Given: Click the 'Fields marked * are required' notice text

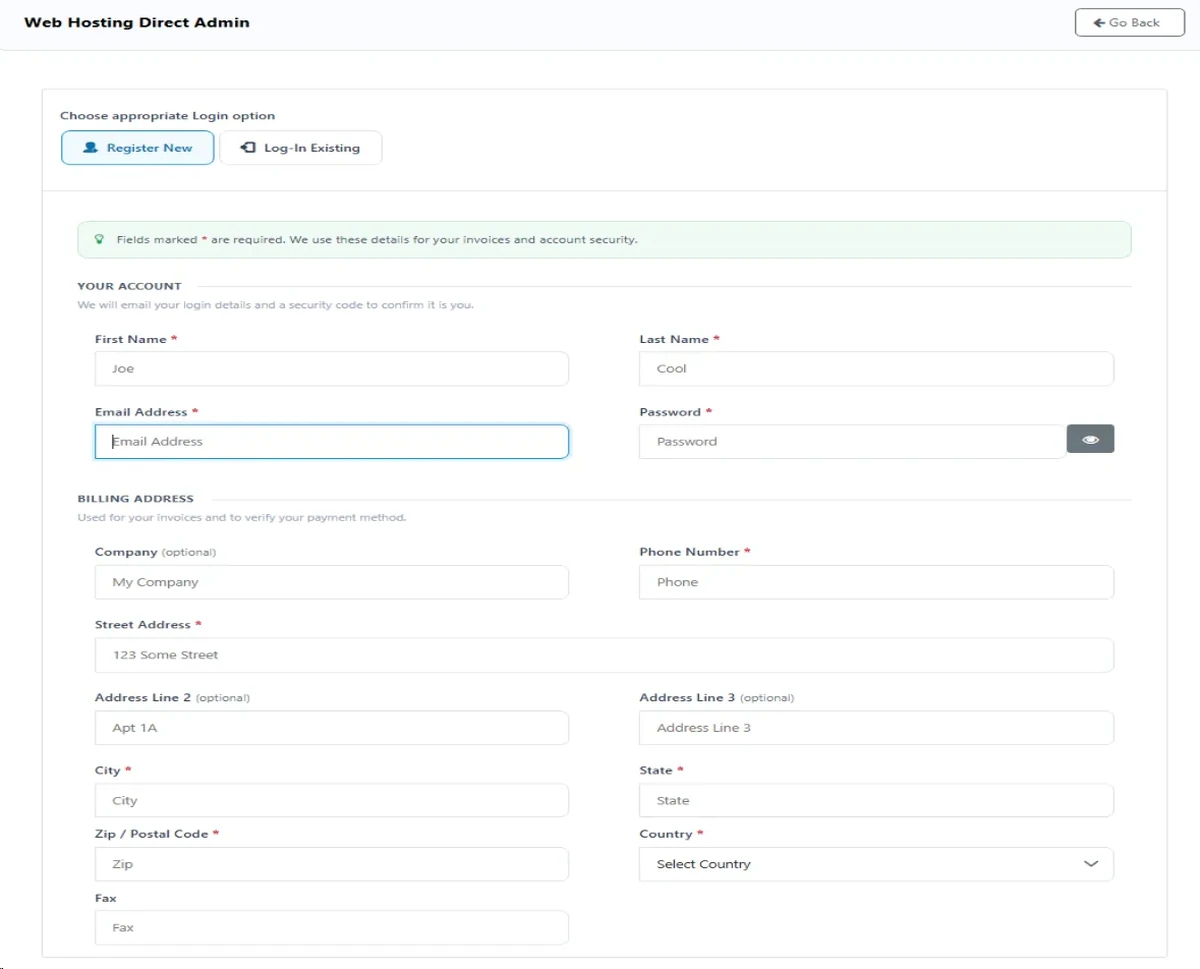Looking at the screenshot, I should [377, 240].
